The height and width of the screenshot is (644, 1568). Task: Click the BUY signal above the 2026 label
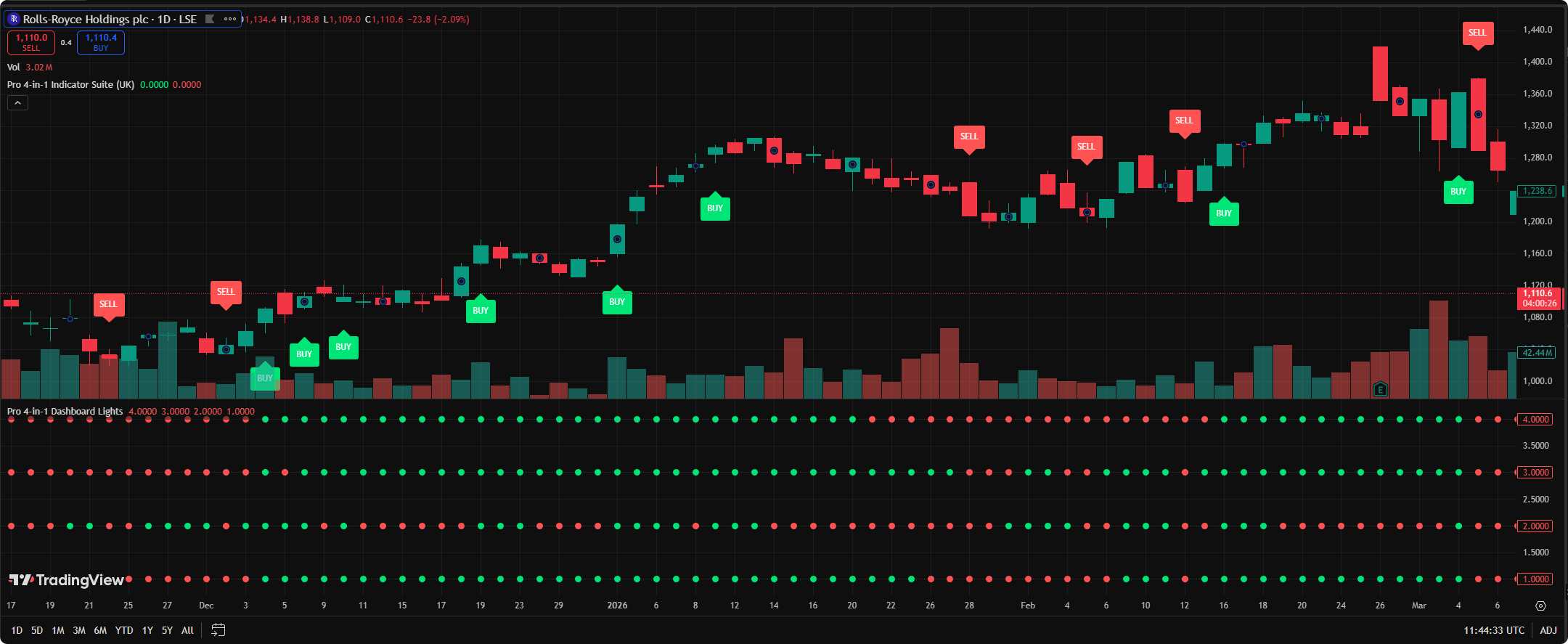pyautogui.click(x=617, y=301)
